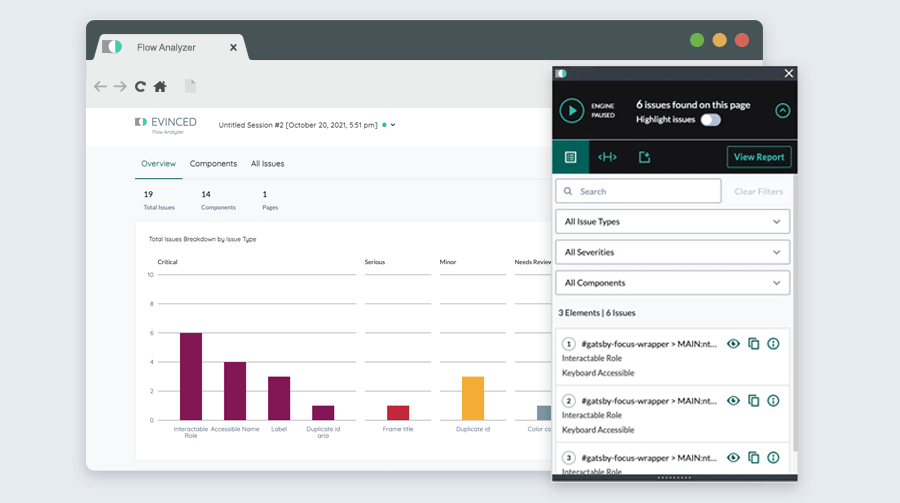
Task: Click the View Report button
Action: click(x=759, y=157)
